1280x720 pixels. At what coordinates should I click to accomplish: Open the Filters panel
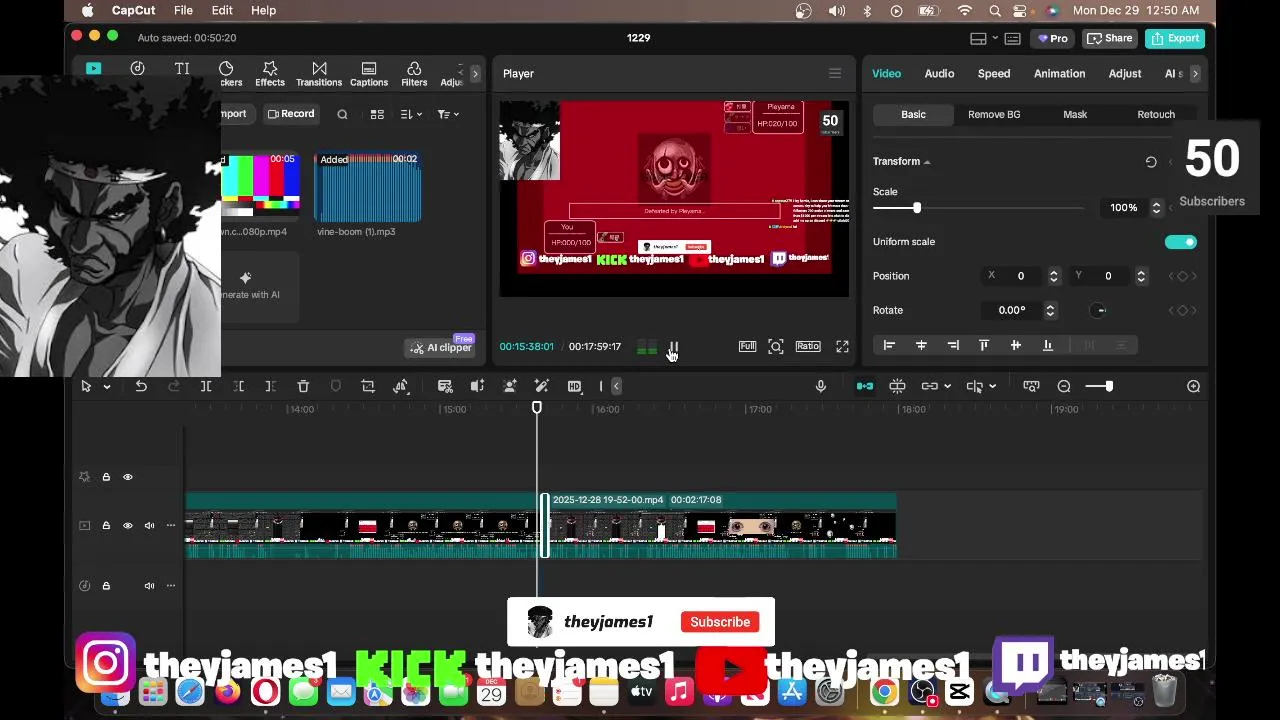[x=414, y=74]
